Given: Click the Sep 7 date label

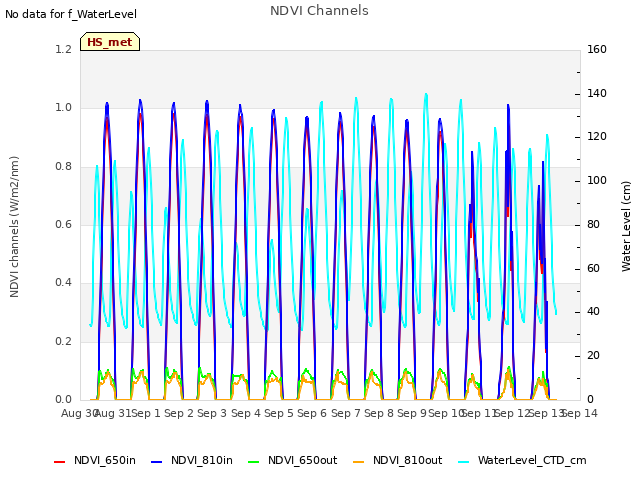Looking at the screenshot, I should click(x=346, y=413).
